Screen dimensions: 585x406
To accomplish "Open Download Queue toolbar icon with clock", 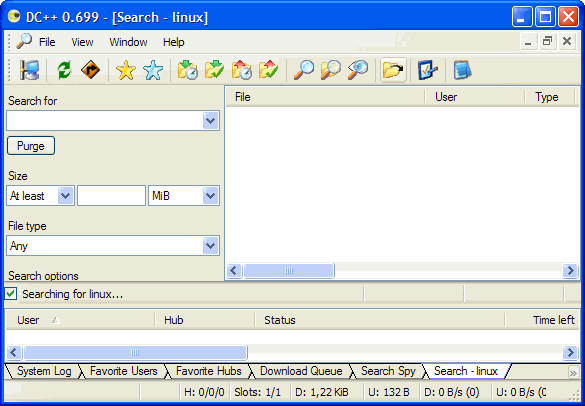I will pos(187,70).
